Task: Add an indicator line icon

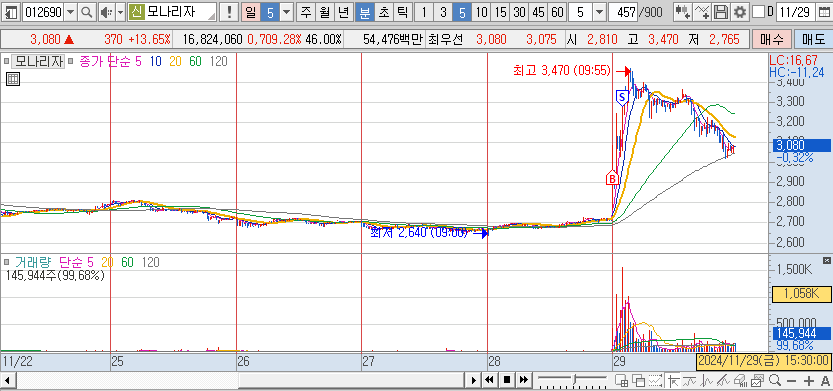Action: click(x=702, y=12)
